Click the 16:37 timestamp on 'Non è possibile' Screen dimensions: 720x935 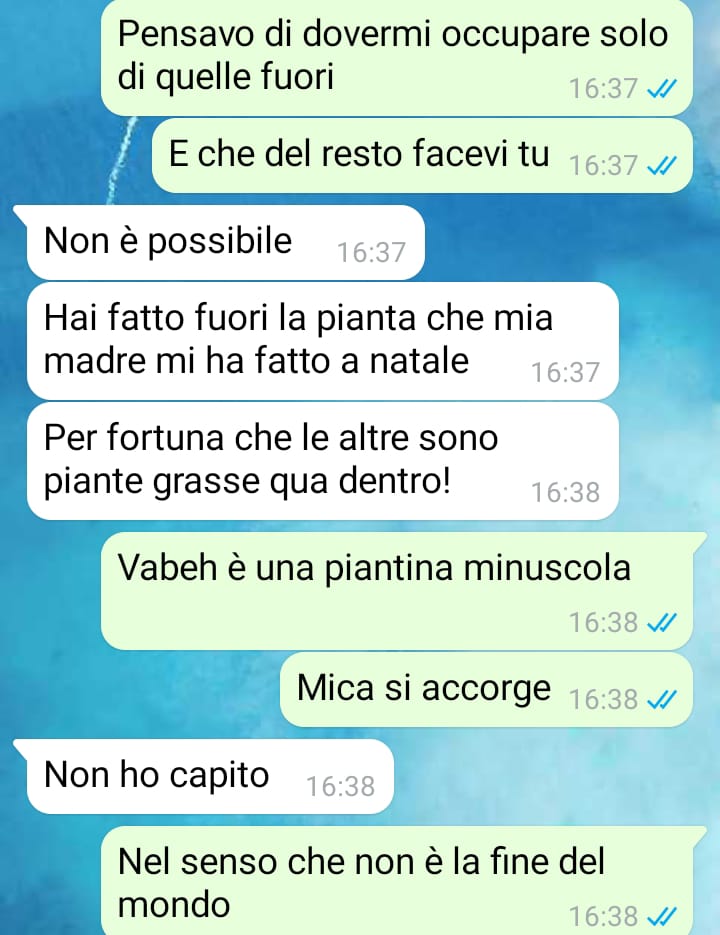(x=371, y=252)
